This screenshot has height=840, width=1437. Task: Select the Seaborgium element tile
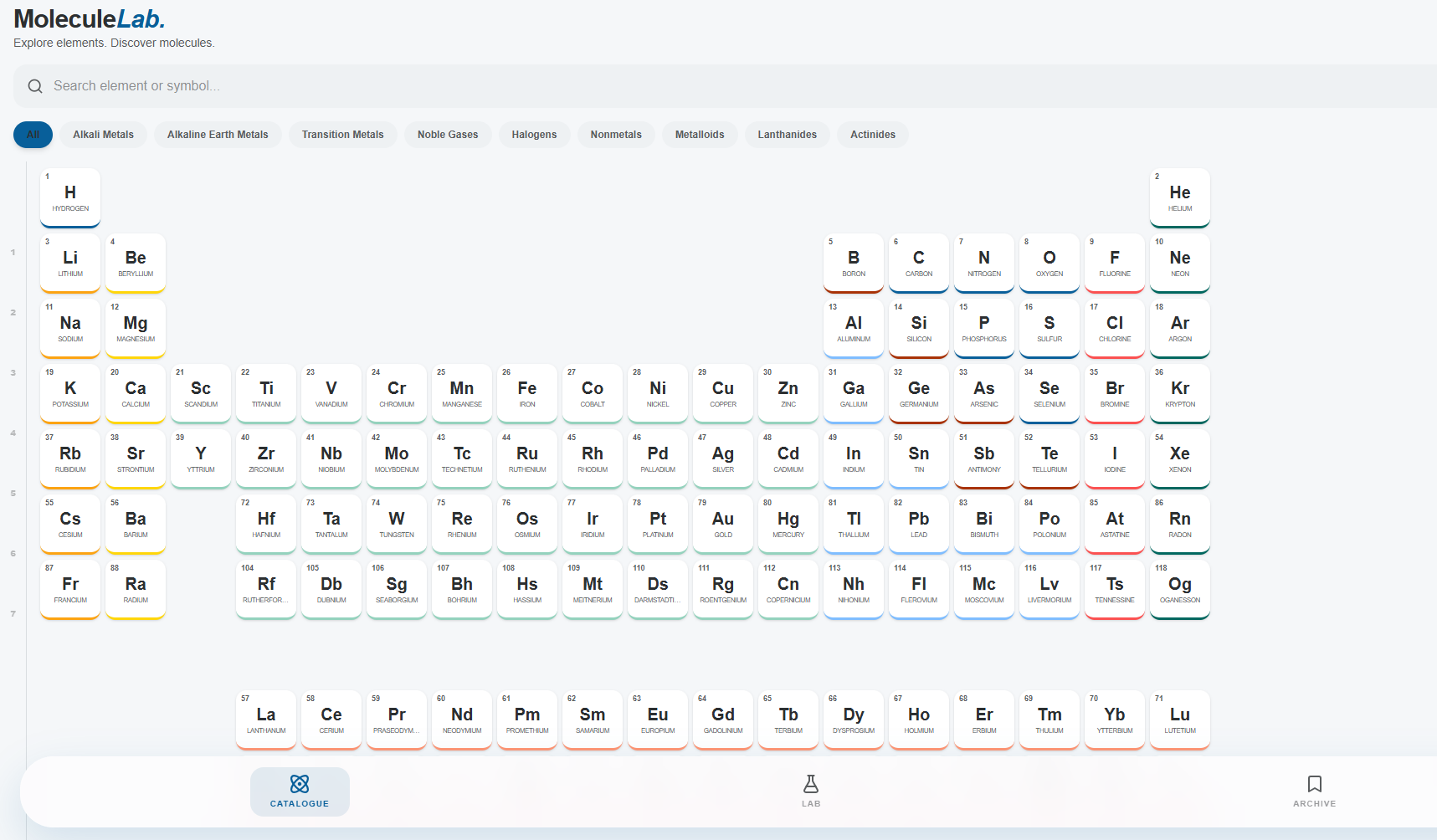[397, 589]
